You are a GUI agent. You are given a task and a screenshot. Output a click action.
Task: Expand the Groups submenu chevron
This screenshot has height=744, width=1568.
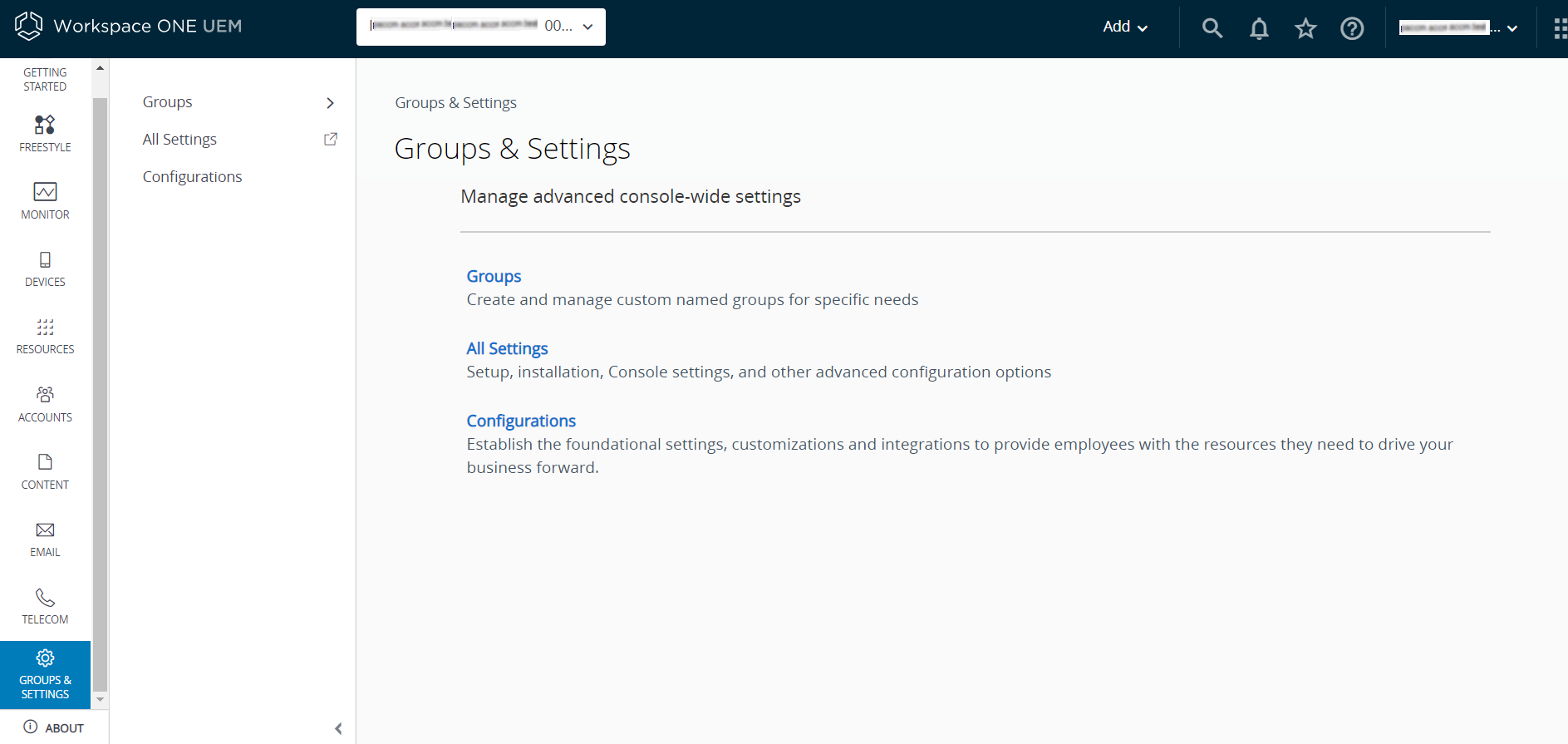click(330, 103)
